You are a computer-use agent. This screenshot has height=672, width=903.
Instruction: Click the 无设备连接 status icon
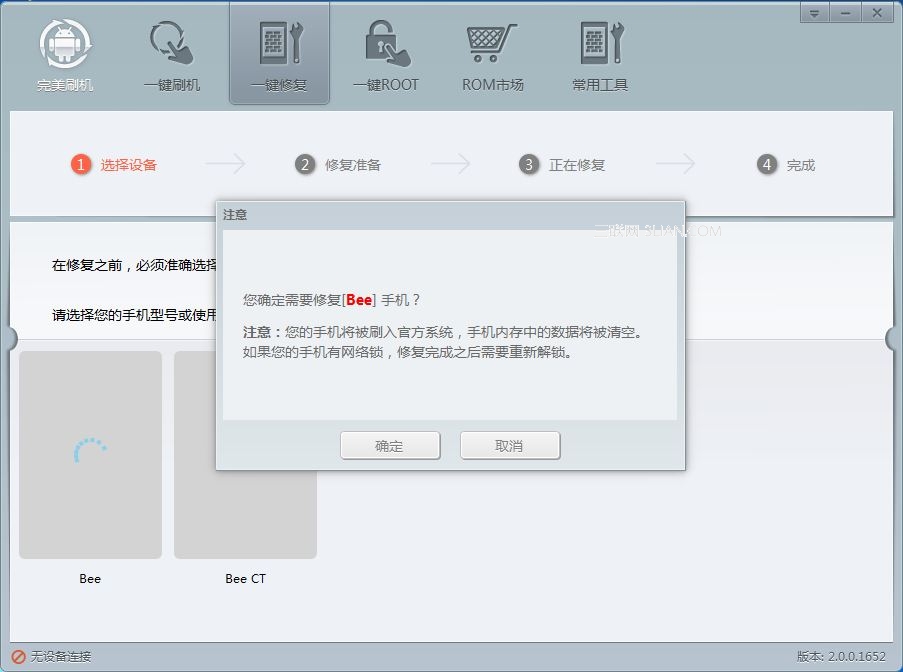(18, 656)
